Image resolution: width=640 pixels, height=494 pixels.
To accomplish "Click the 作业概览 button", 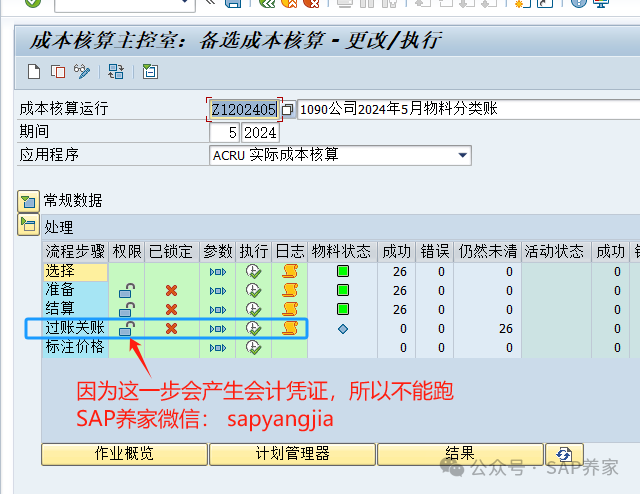I will [x=124, y=454].
